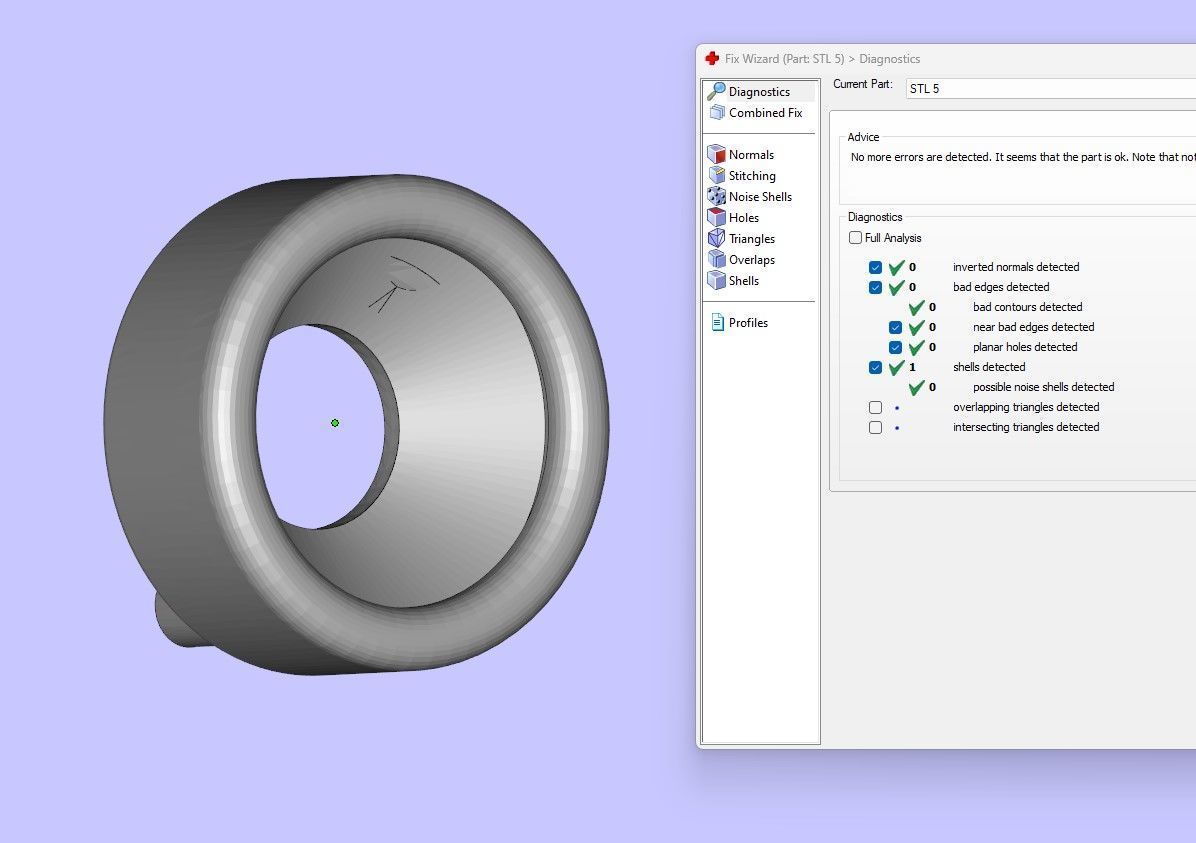
Task: Uncheck shells detected checkbox
Action: (875, 367)
